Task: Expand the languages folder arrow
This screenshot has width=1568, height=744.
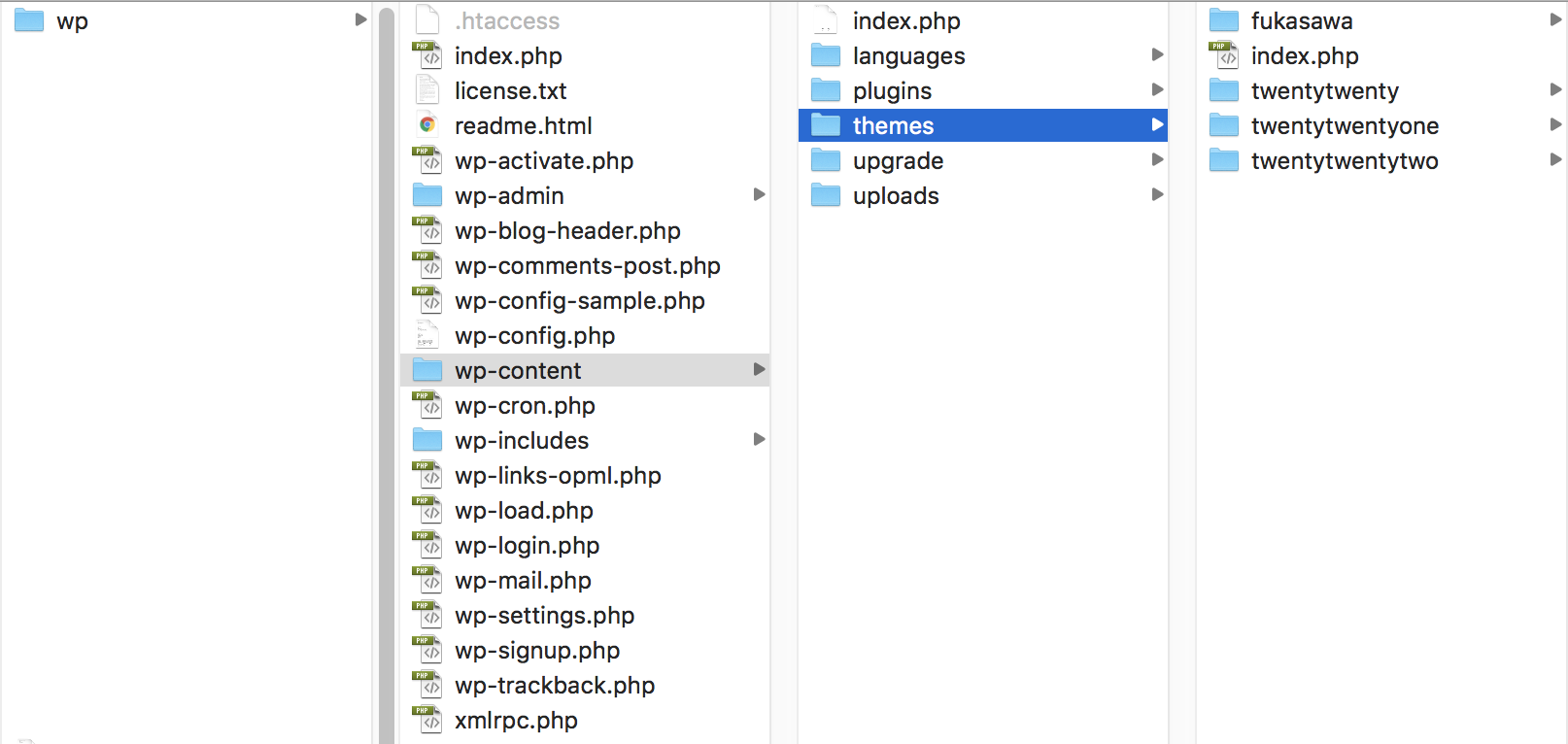Action: pos(1157,55)
